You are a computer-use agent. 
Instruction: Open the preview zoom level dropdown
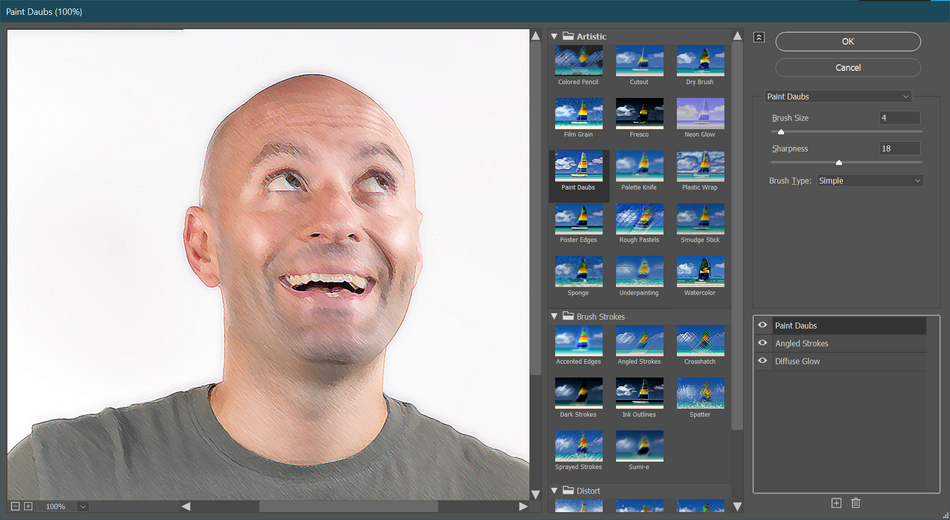coord(82,507)
